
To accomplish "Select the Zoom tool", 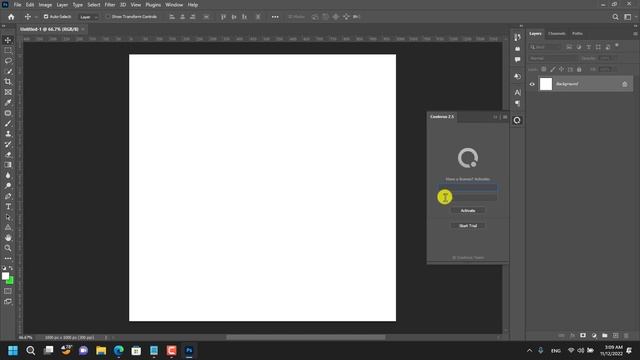I will point(8,248).
